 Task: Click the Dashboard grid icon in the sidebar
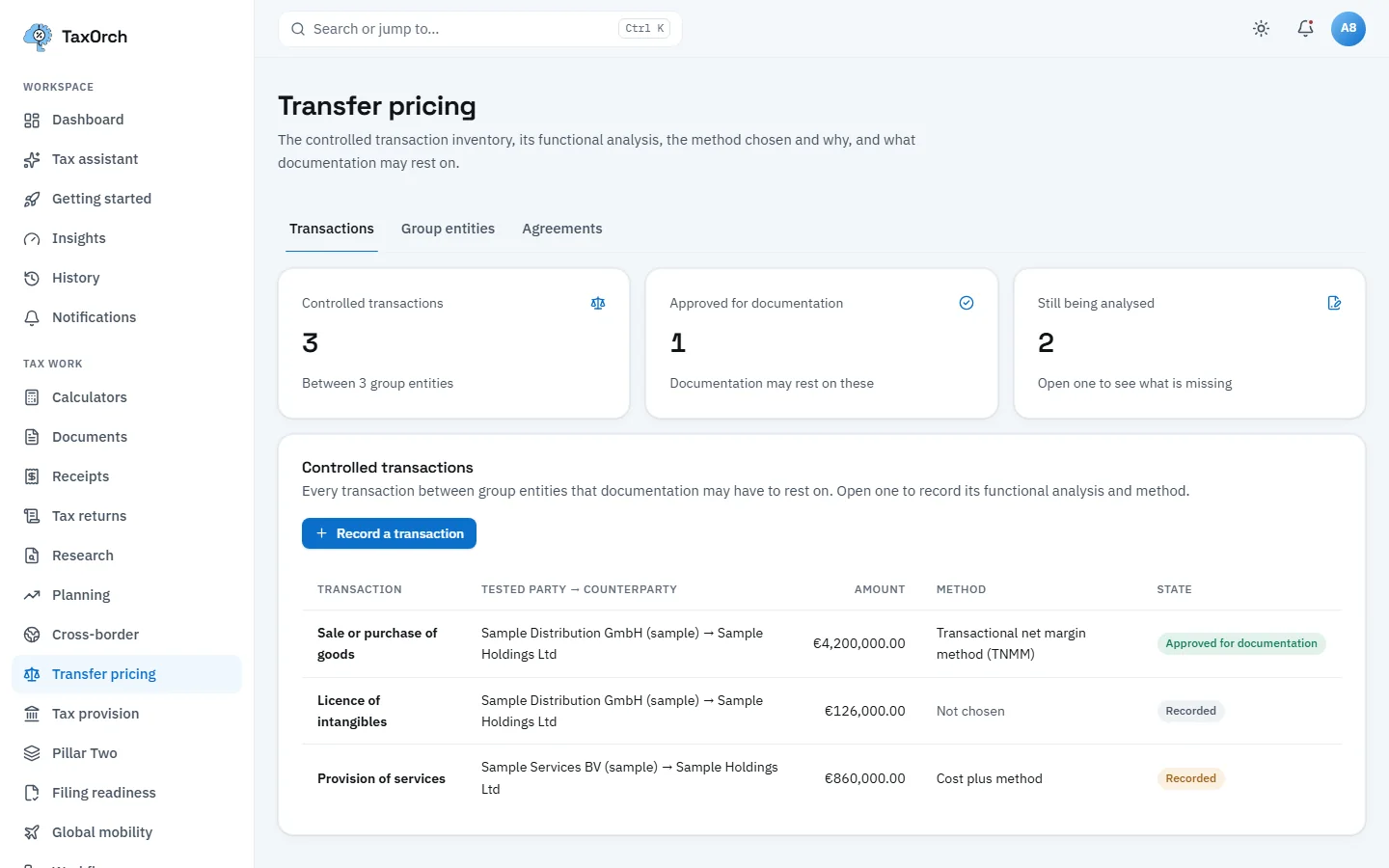point(32,121)
